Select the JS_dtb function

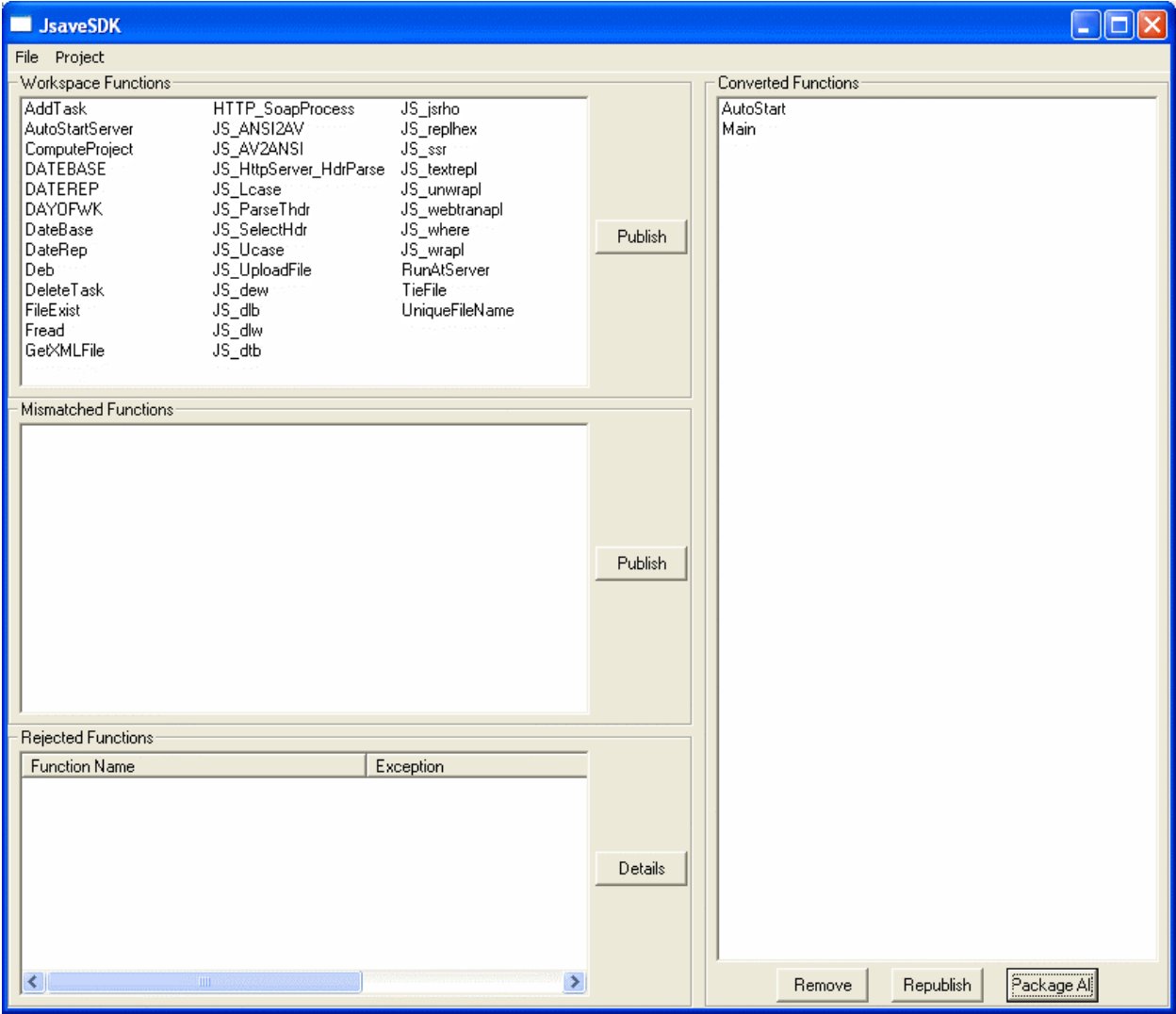pyautogui.click(x=237, y=351)
